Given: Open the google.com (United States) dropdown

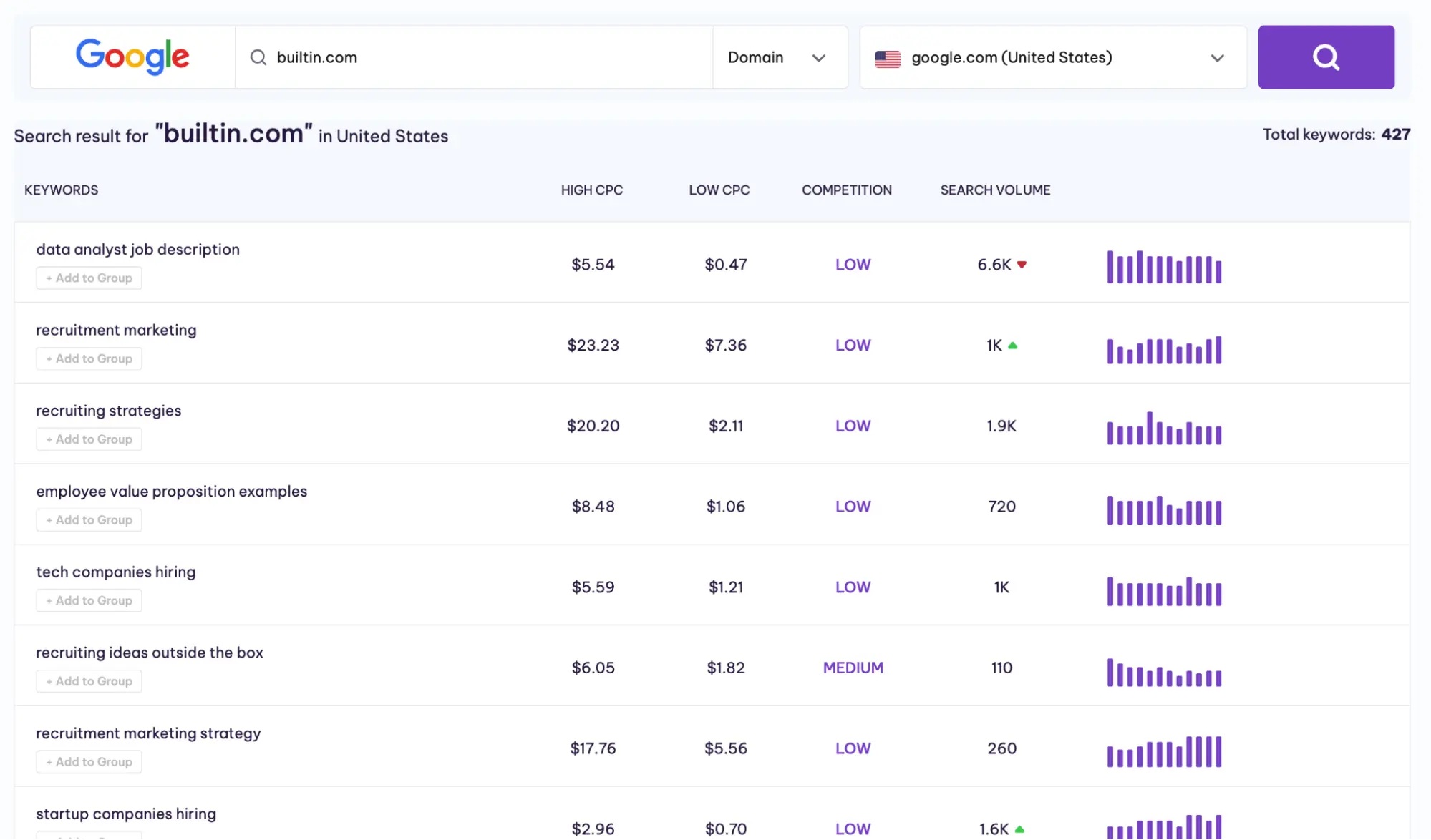Looking at the screenshot, I should 1053,57.
